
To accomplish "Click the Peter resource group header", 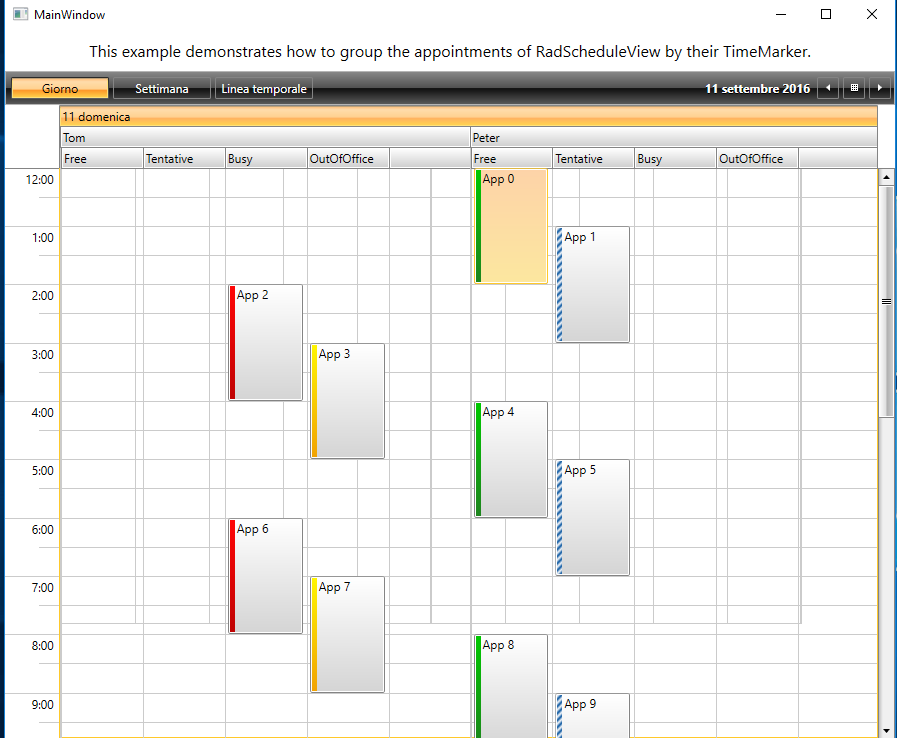I will tap(674, 138).
